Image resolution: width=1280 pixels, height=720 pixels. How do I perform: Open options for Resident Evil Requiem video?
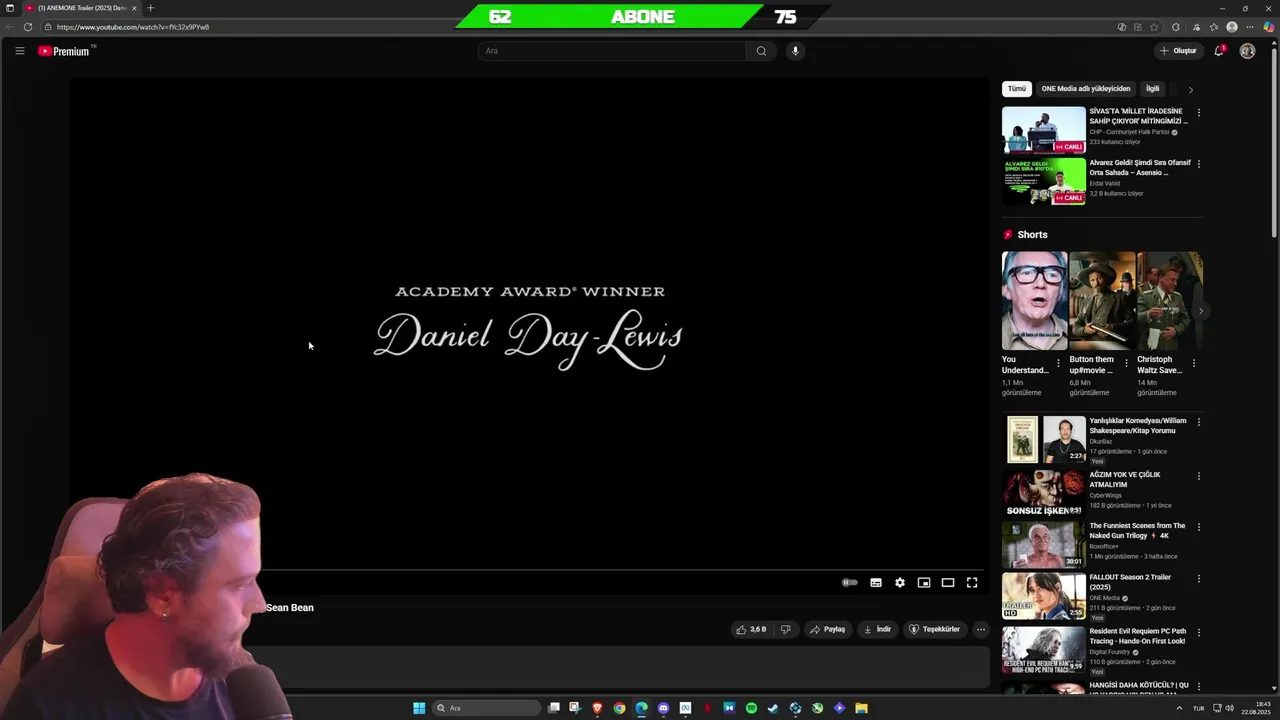pos(1199,632)
